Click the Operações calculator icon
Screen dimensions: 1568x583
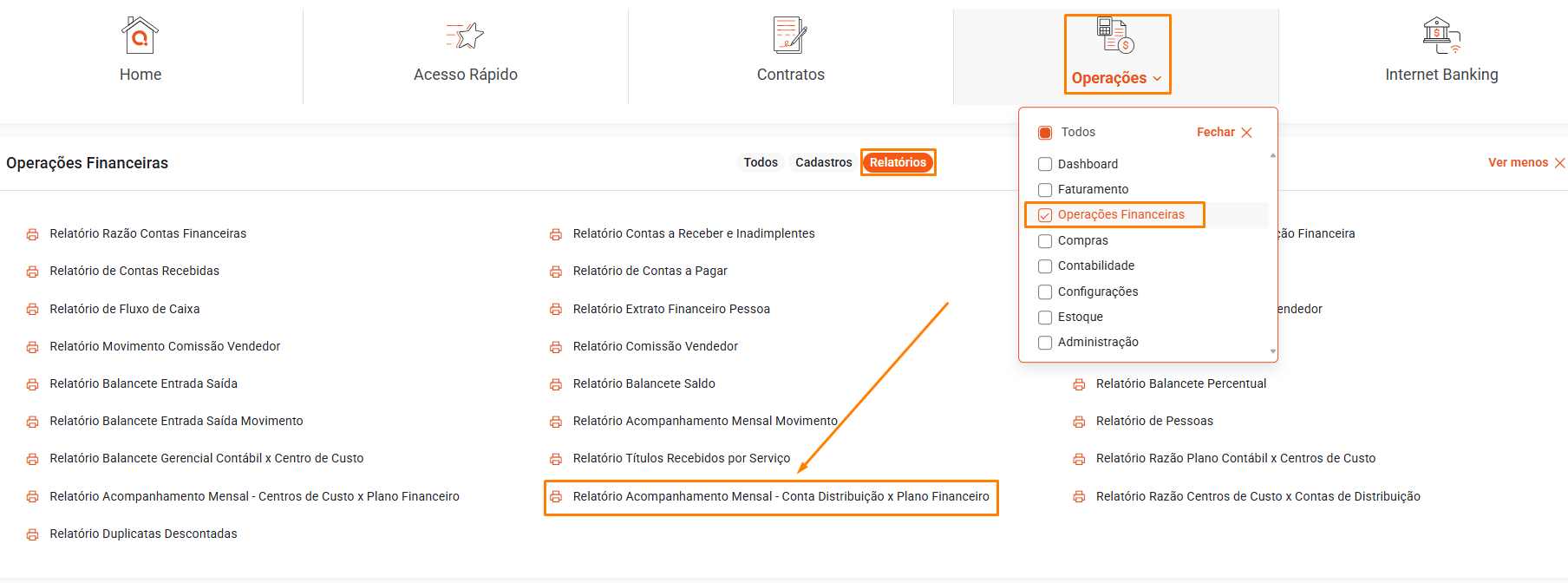pyautogui.click(x=1115, y=36)
